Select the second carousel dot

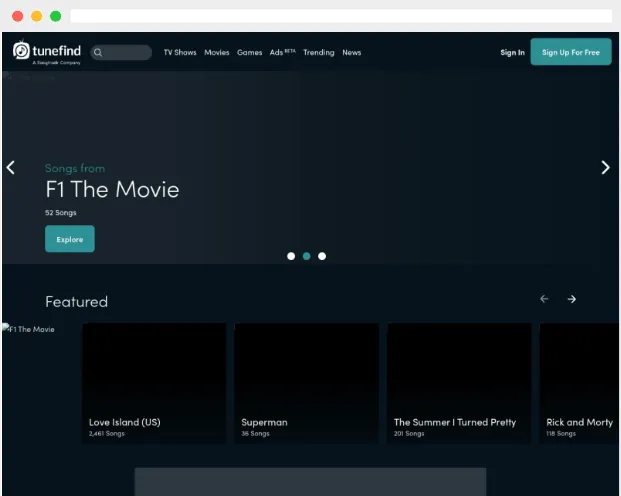click(x=307, y=256)
